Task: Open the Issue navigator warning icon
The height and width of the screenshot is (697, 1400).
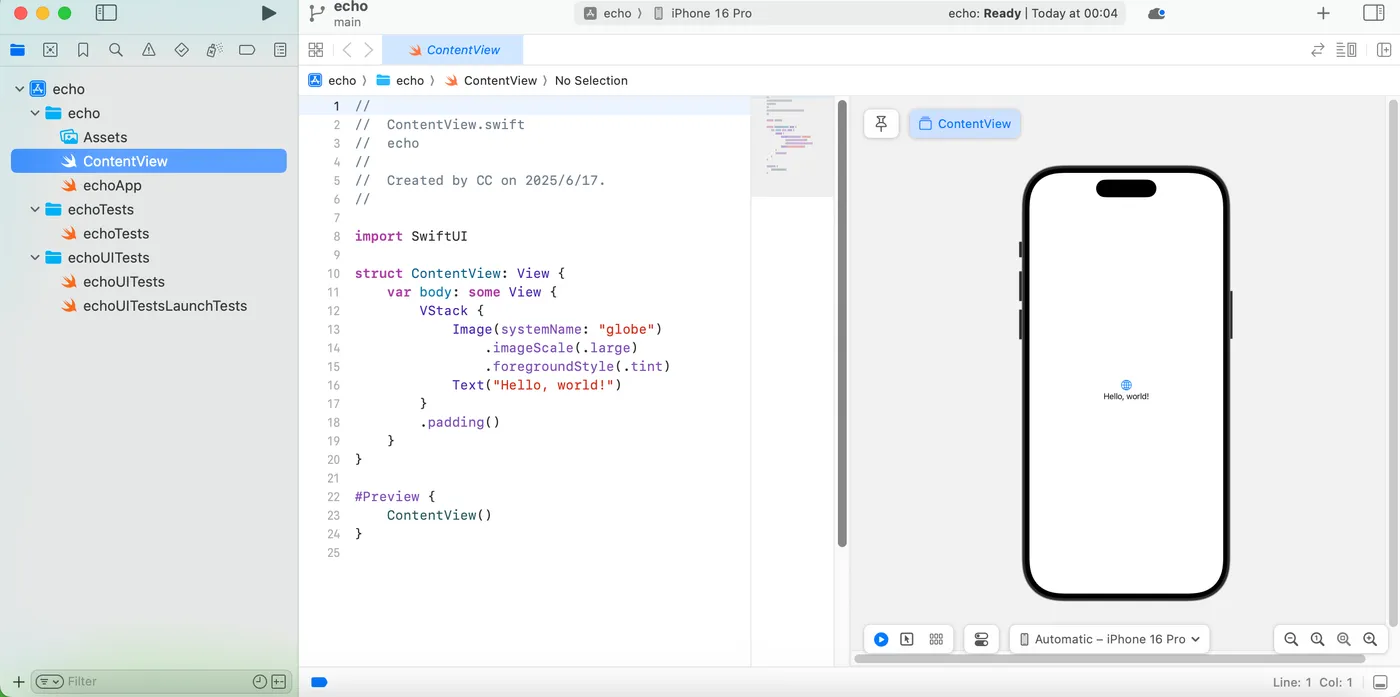Action: 149,50
